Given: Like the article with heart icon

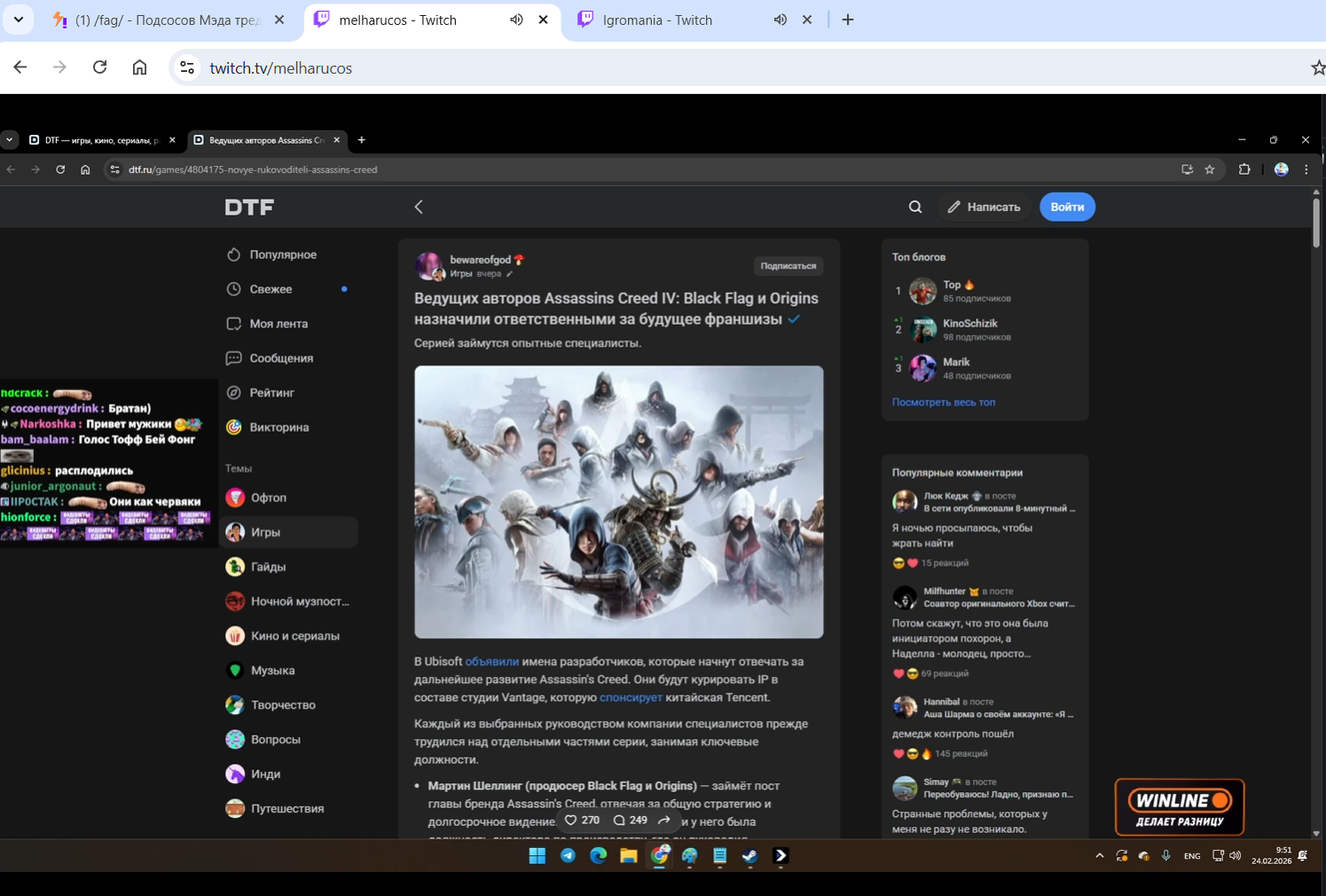Looking at the screenshot, I should 571,821.
